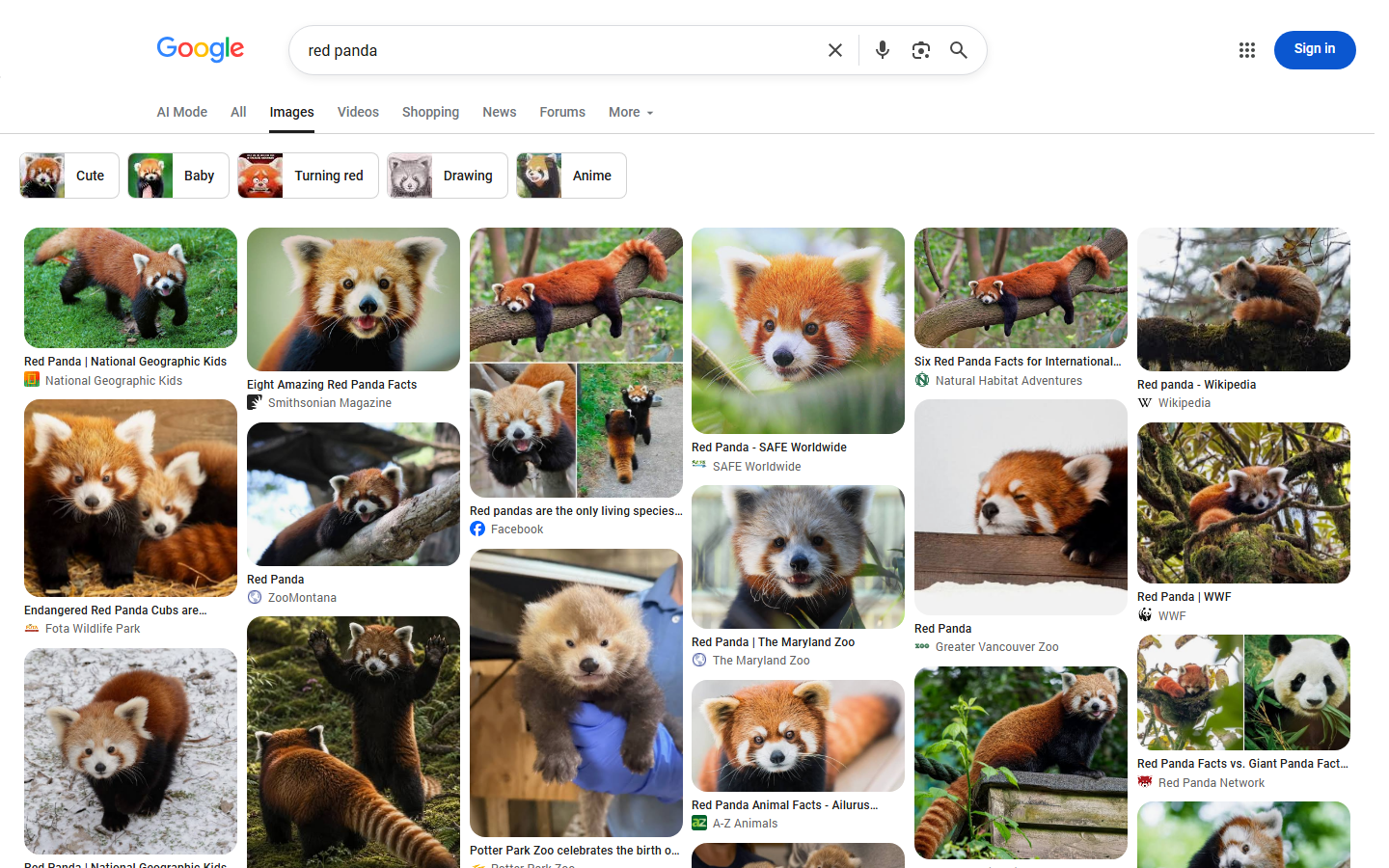Switch to the AI Mode tab
The width and height of the screenshot is (1389, 868).
click(182, 112)
